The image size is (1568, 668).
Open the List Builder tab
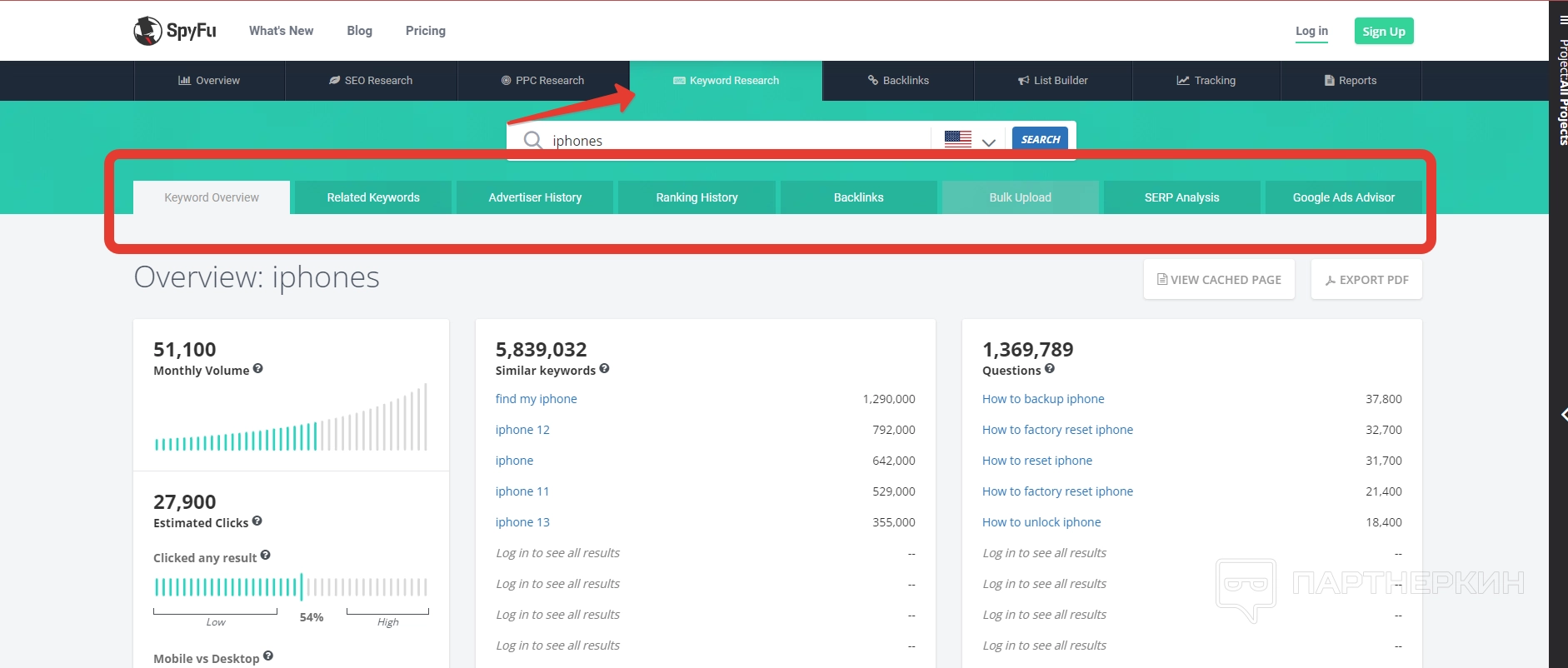(1053, 81)
